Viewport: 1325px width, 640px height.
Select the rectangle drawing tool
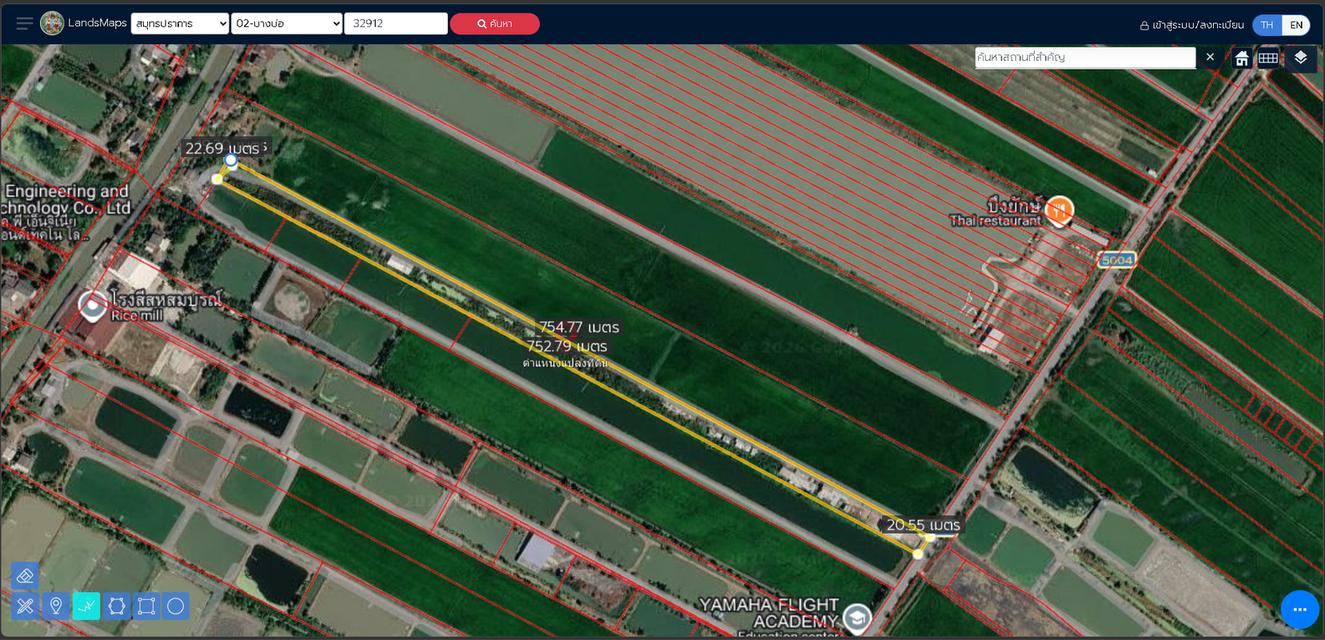[146, 606]
